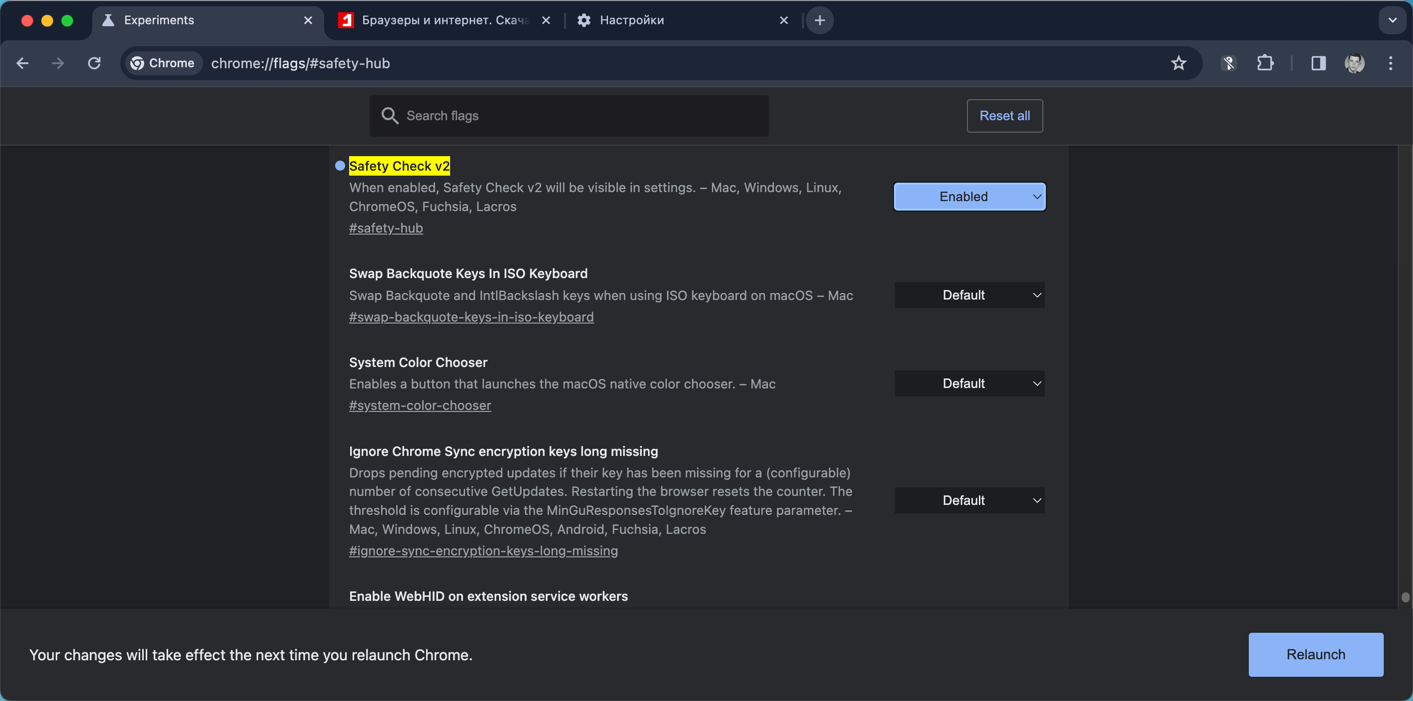1413x701 pixels.
Task: Open the profile avatar menu
Action: pos(1355,63)
